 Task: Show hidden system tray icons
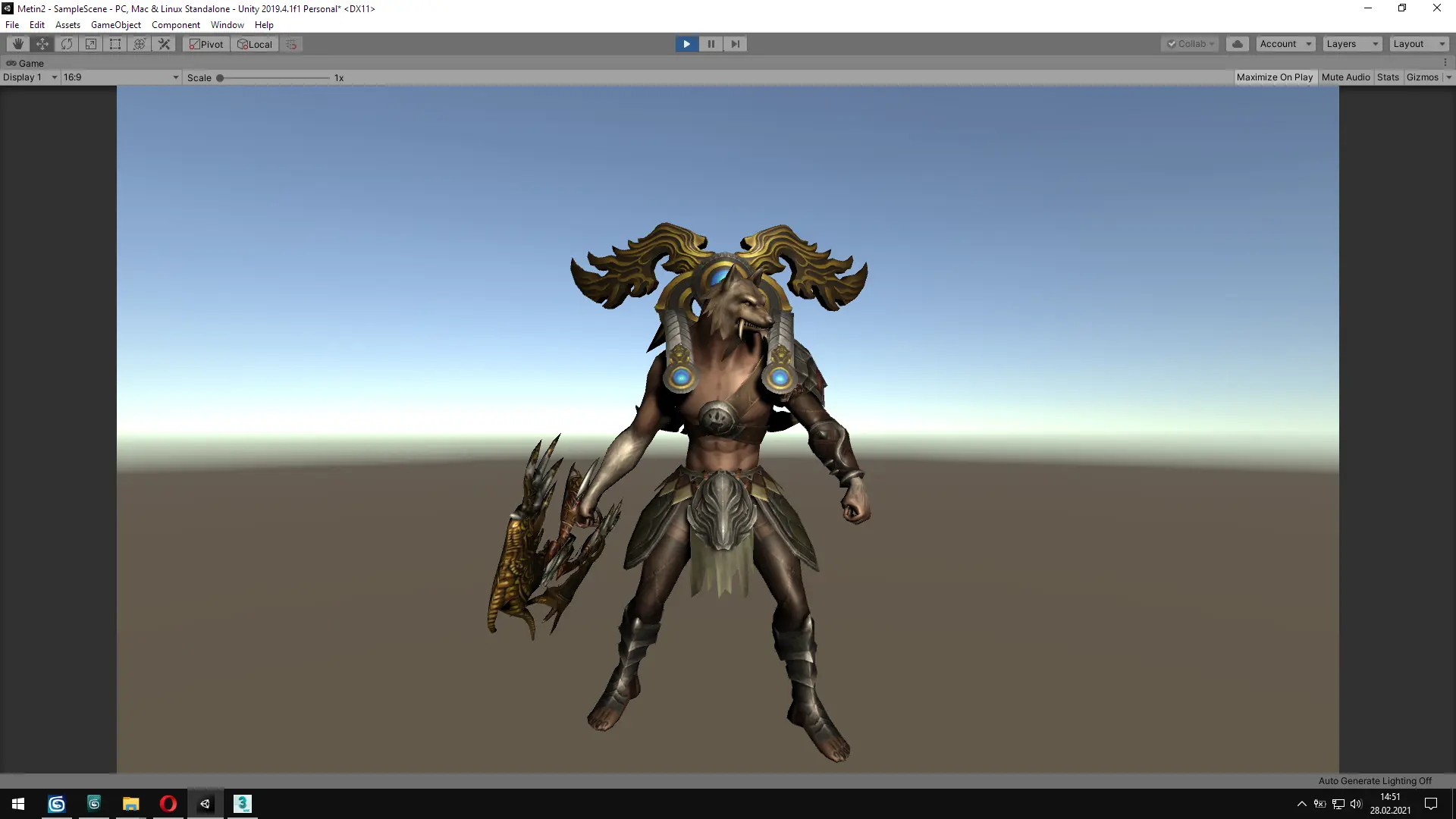click(x=1301, y=804)
